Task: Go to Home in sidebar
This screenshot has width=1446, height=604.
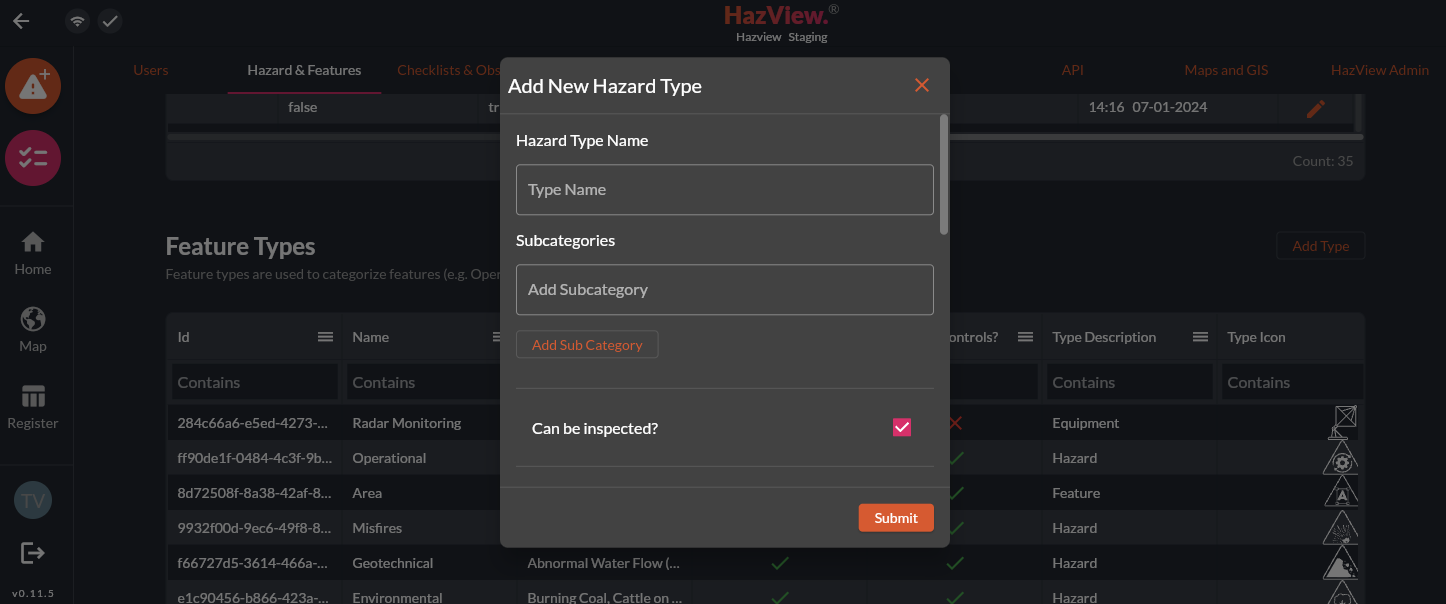Action: pyautogui.click(x=33, y=253)
